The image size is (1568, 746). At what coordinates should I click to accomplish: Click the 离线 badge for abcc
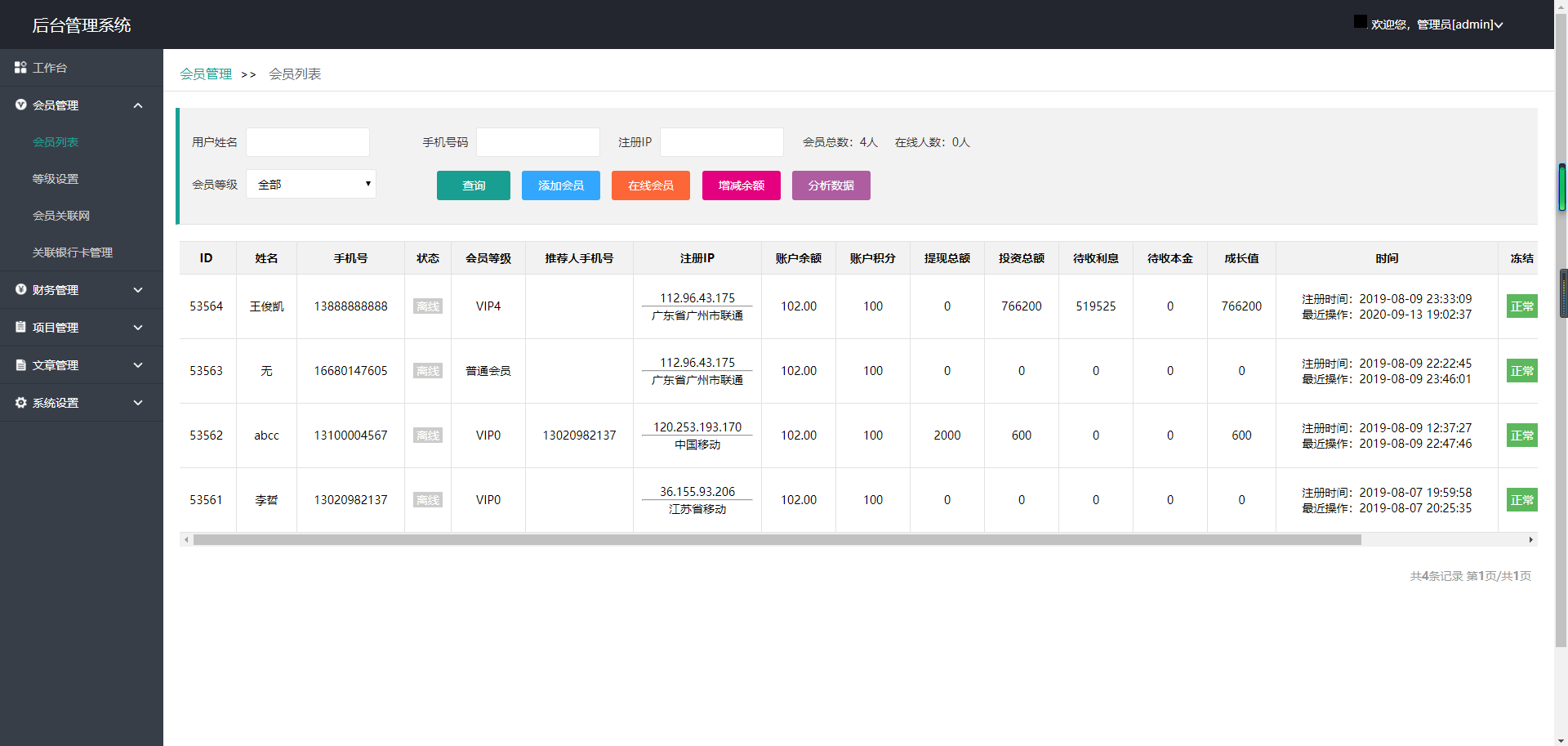click(x=428, y=436)
